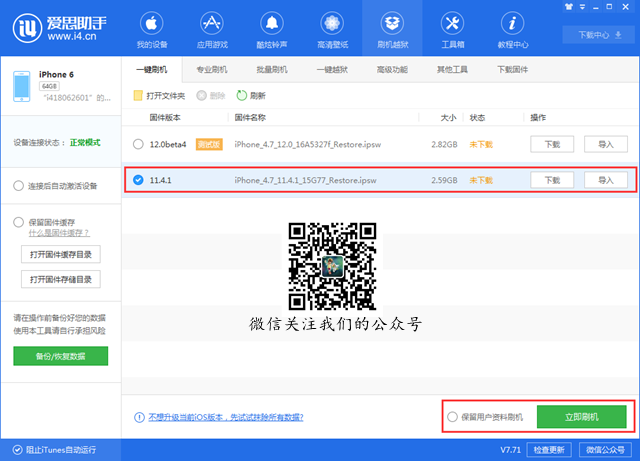Click iPhone_4.7_11.4.1_15G77_Restore.ipsw filename
Viewport: 640px width, 461px height.
pyautogui.click(x=305, y=180)
